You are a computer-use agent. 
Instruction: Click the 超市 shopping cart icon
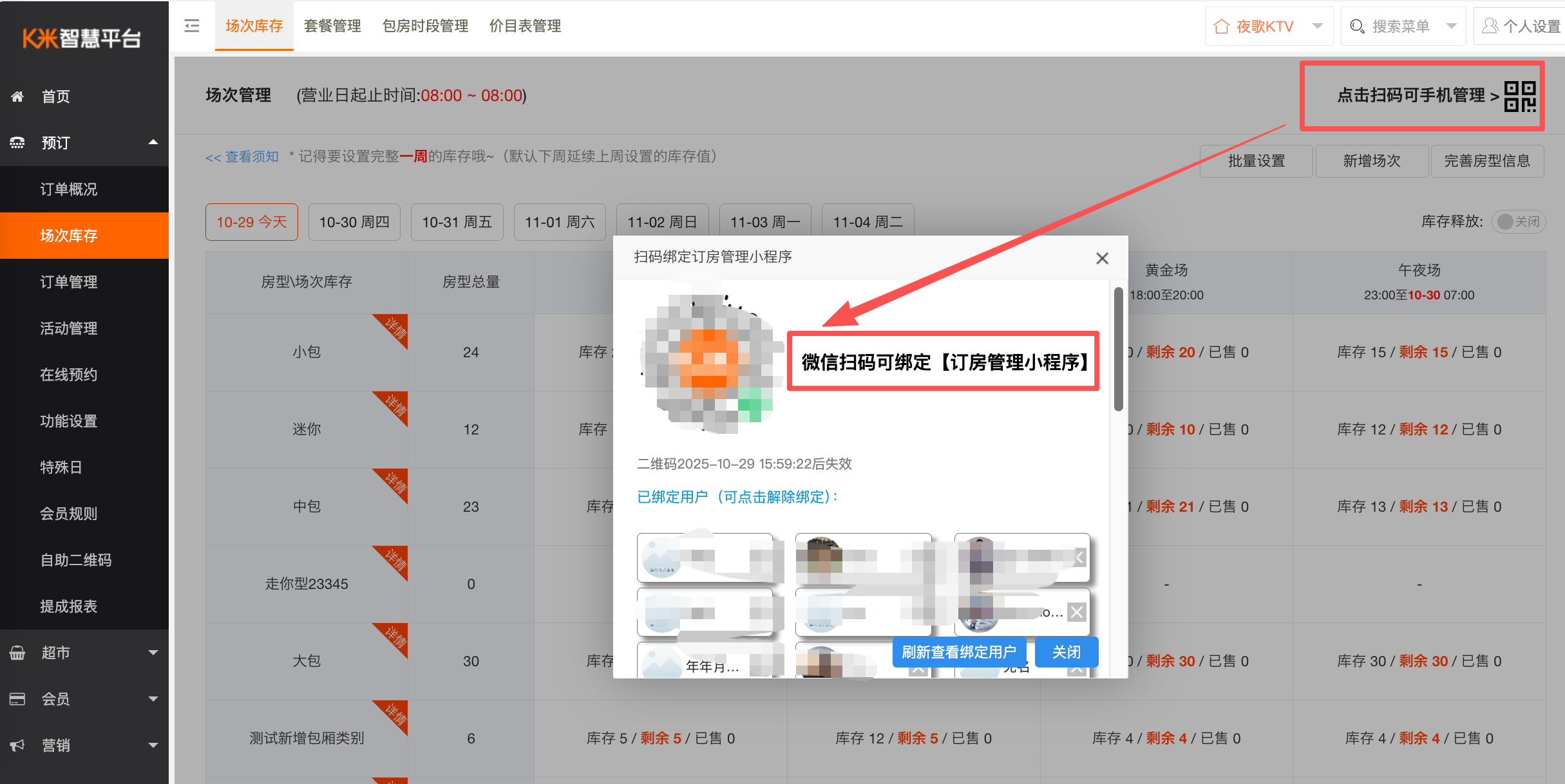tap(17, 652)
